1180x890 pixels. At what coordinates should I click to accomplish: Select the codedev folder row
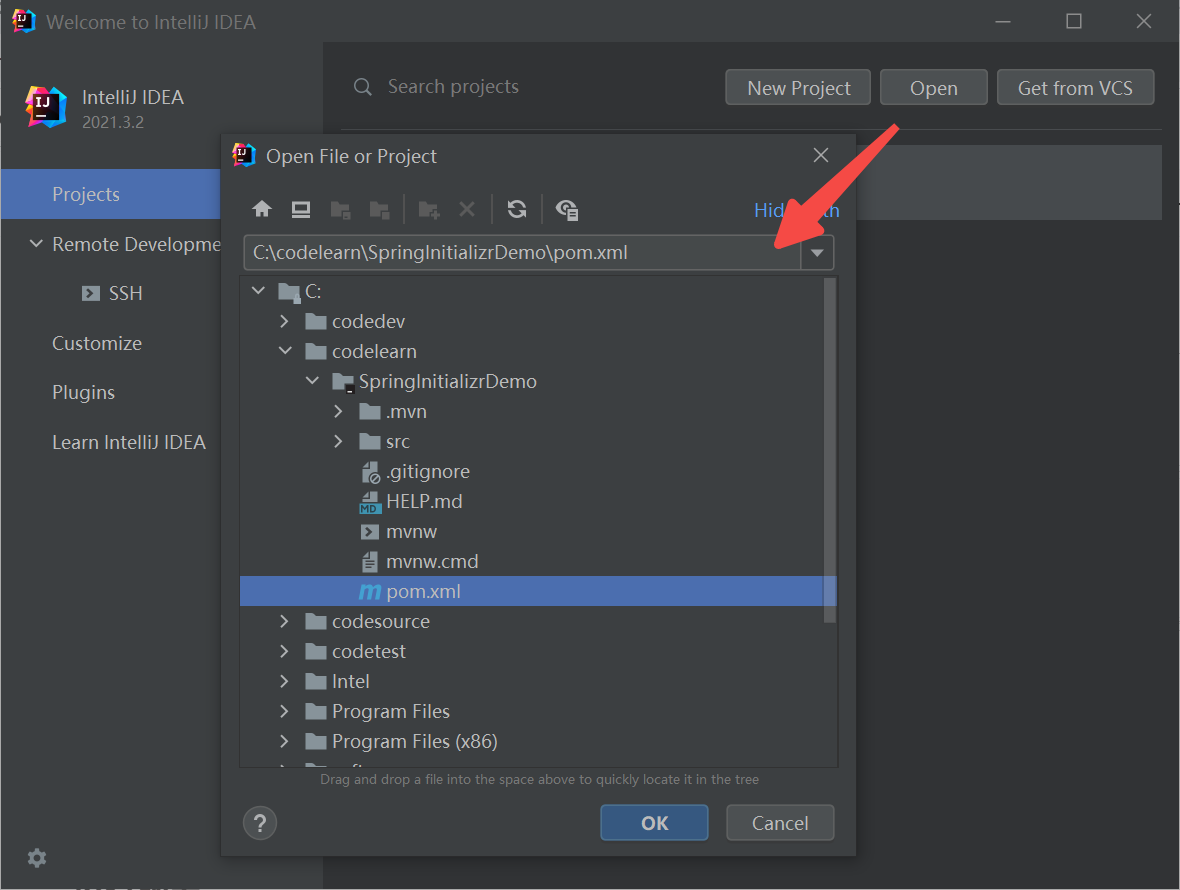pos(537,321)
